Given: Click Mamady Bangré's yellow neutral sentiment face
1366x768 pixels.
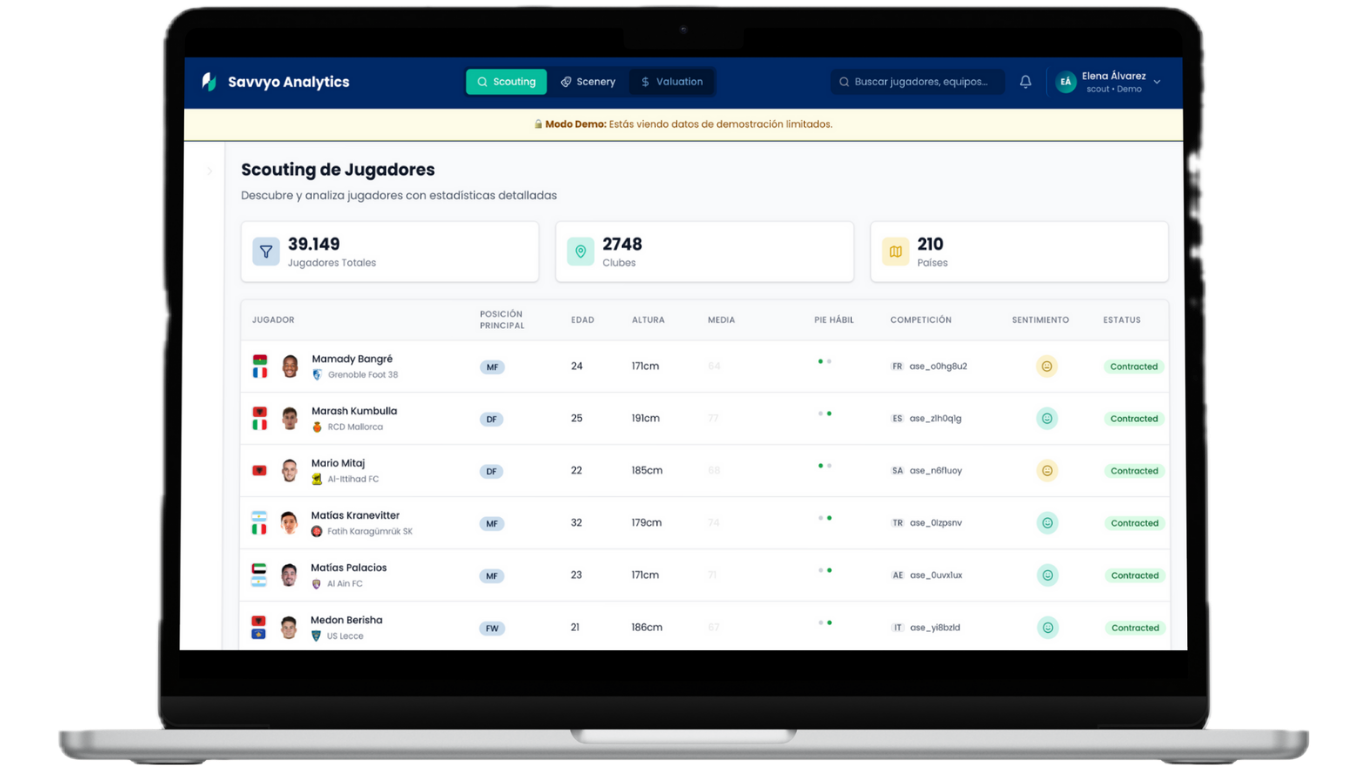Looking at the screenshot, I should pyautogui.click(x=1047, y=367).
